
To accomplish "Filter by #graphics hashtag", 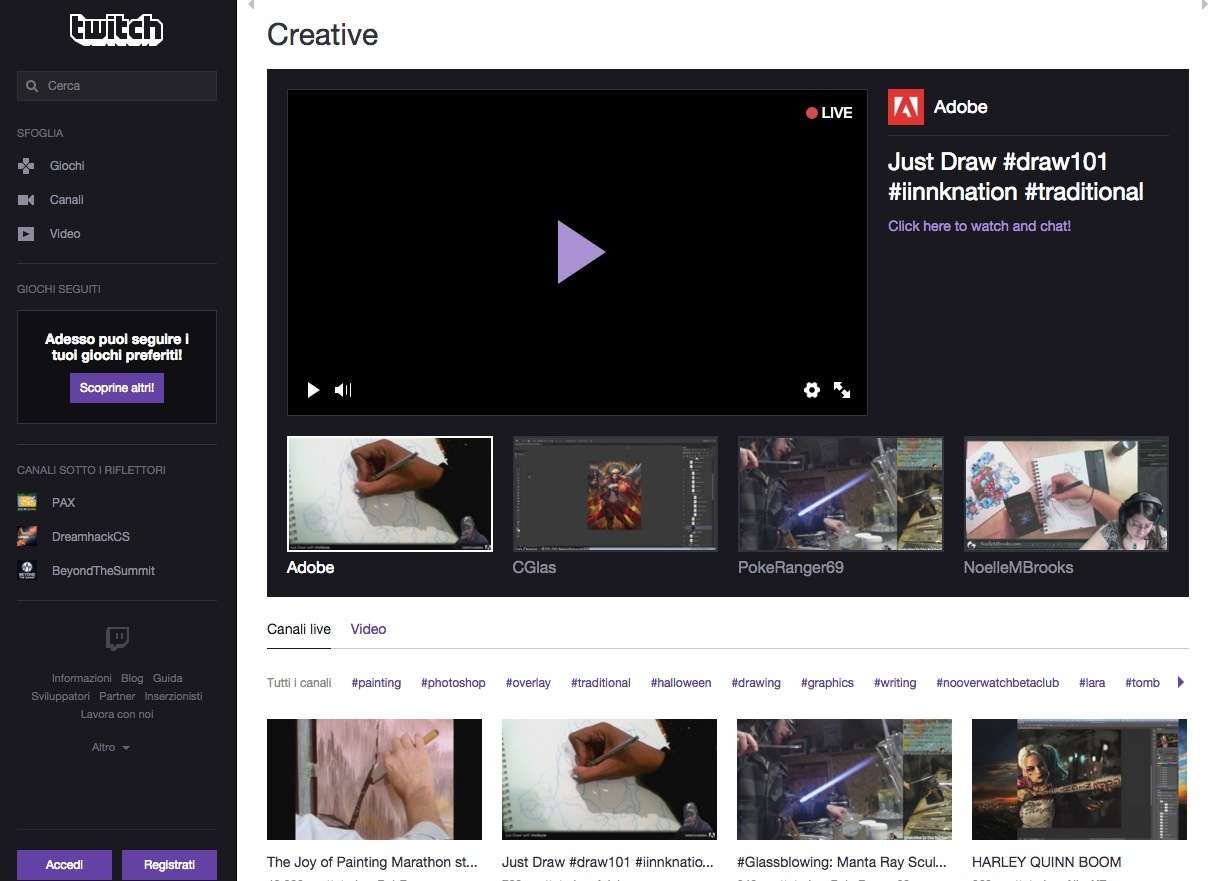I will tap(827, 683).
